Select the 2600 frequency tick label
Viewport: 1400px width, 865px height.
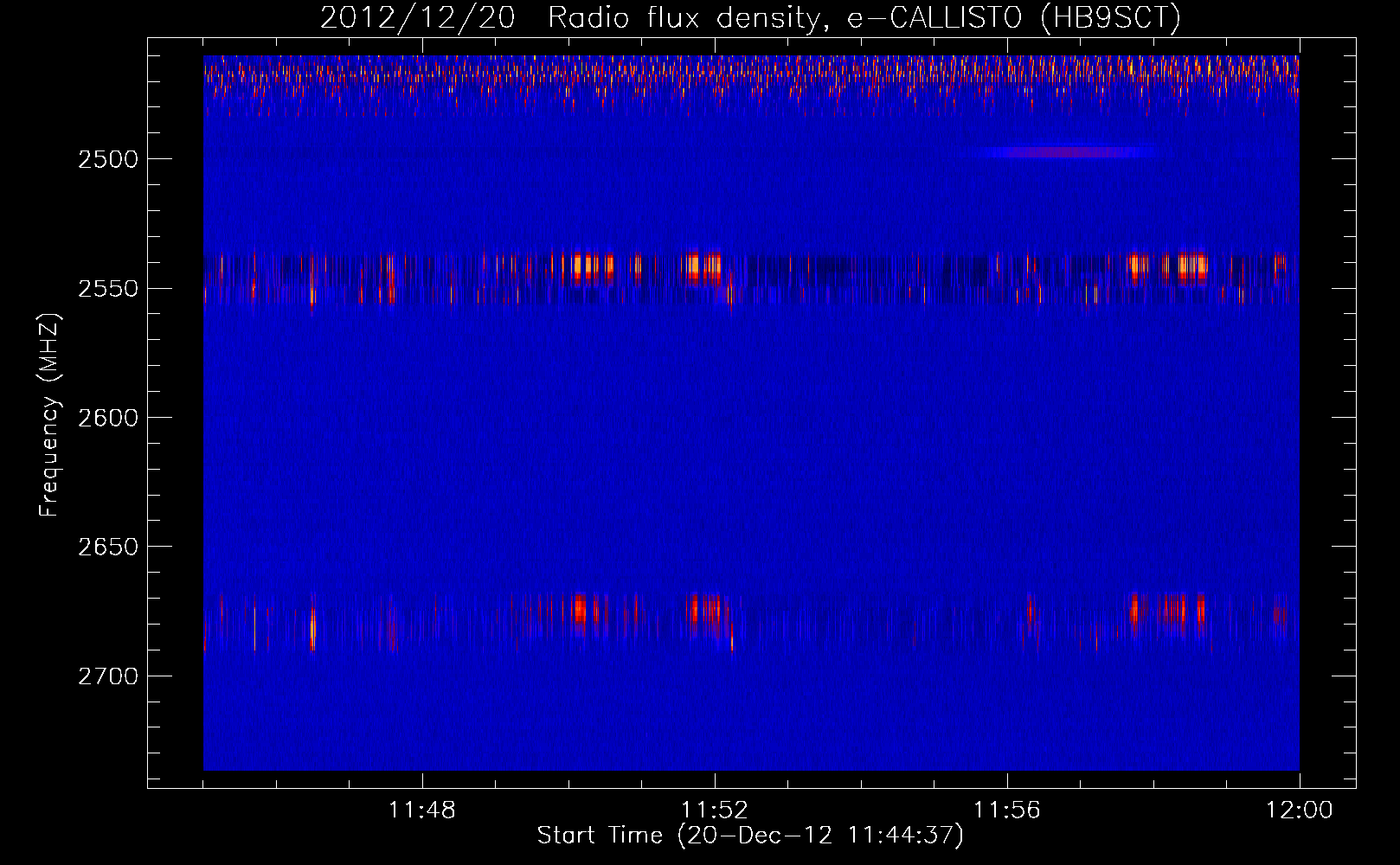tap(108, 418)
